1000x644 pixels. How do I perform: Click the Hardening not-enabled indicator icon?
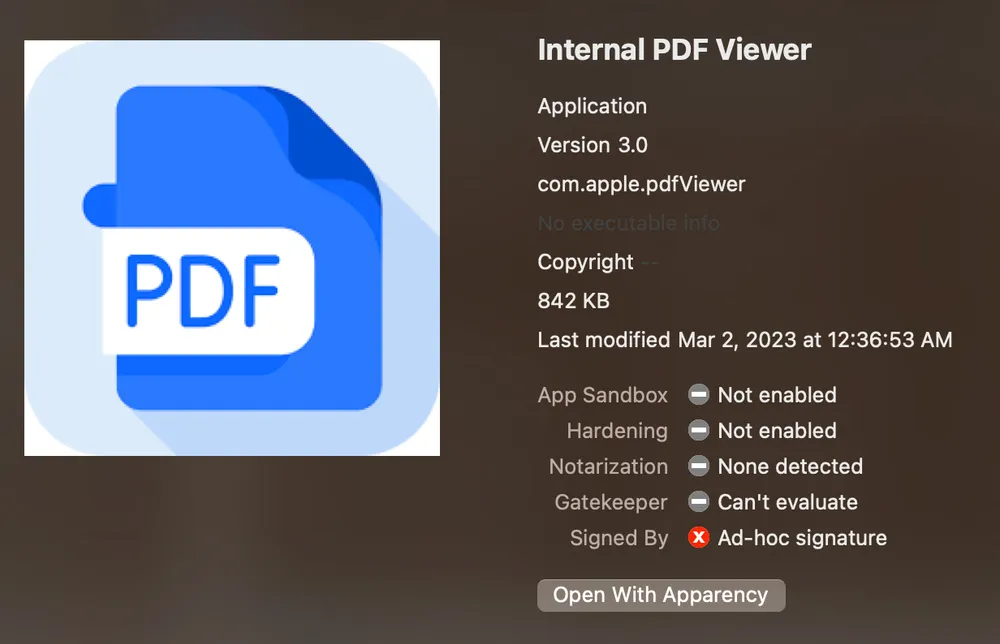click(x=698, y=431)
